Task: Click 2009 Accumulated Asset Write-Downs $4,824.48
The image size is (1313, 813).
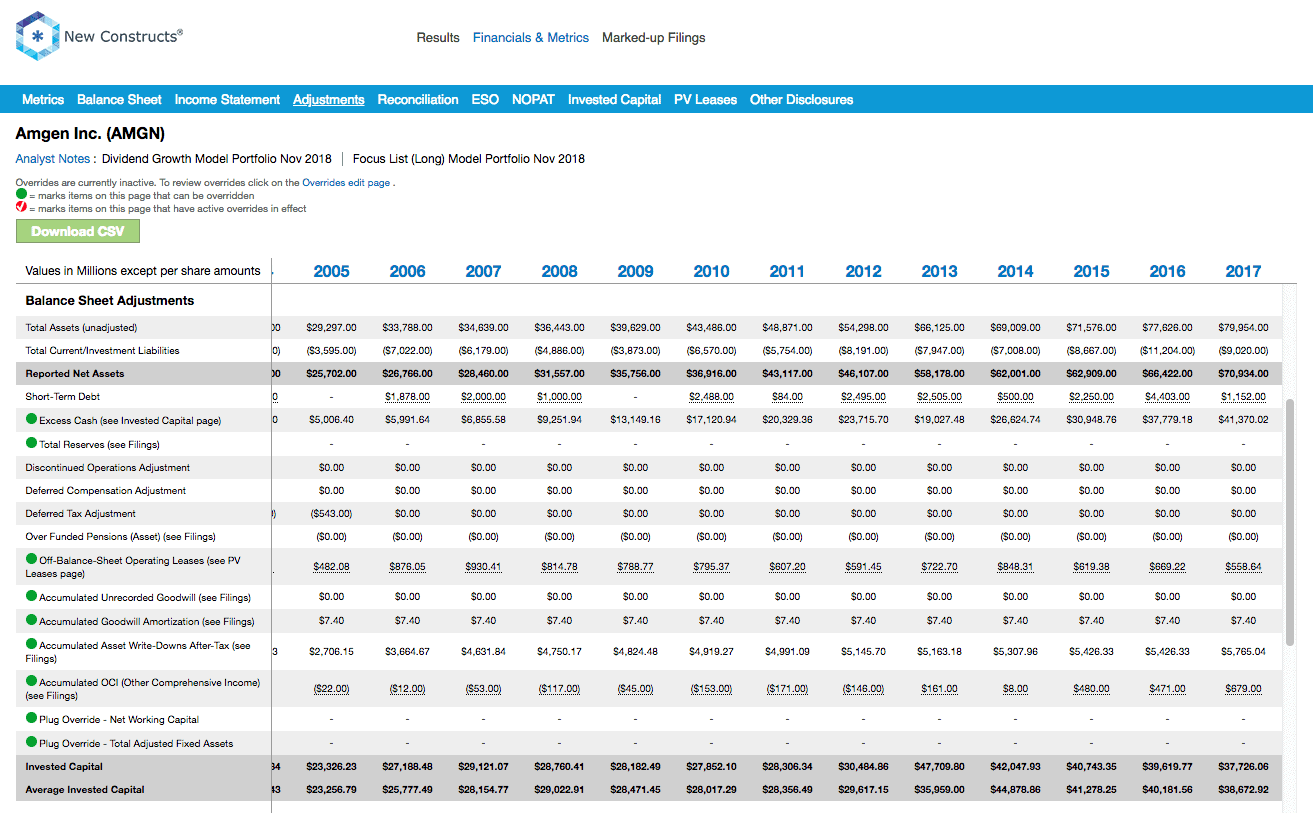Action: pyautogui.click(x=636, y=652)
